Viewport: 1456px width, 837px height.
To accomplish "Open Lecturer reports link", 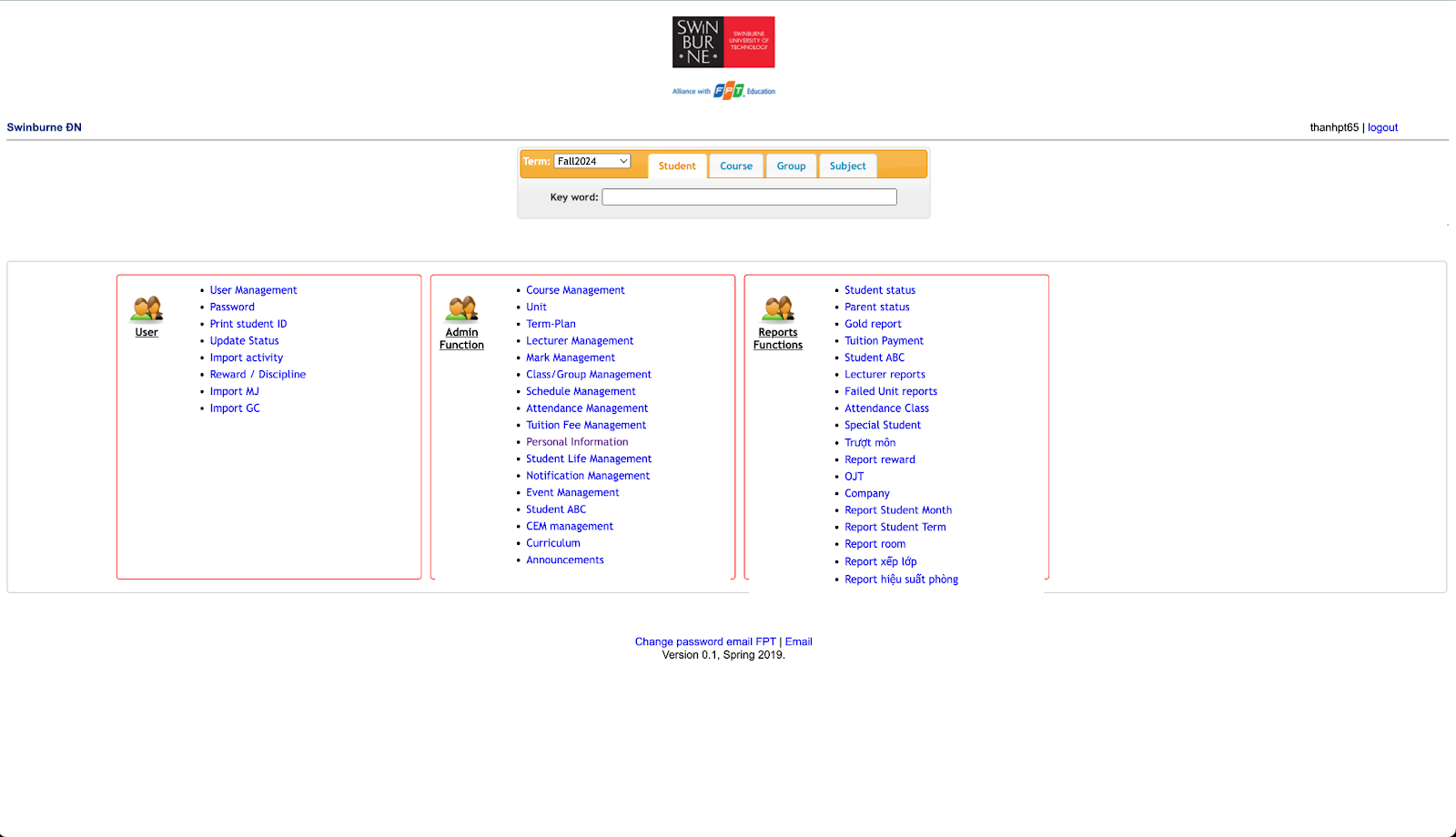I will [885, 374].
